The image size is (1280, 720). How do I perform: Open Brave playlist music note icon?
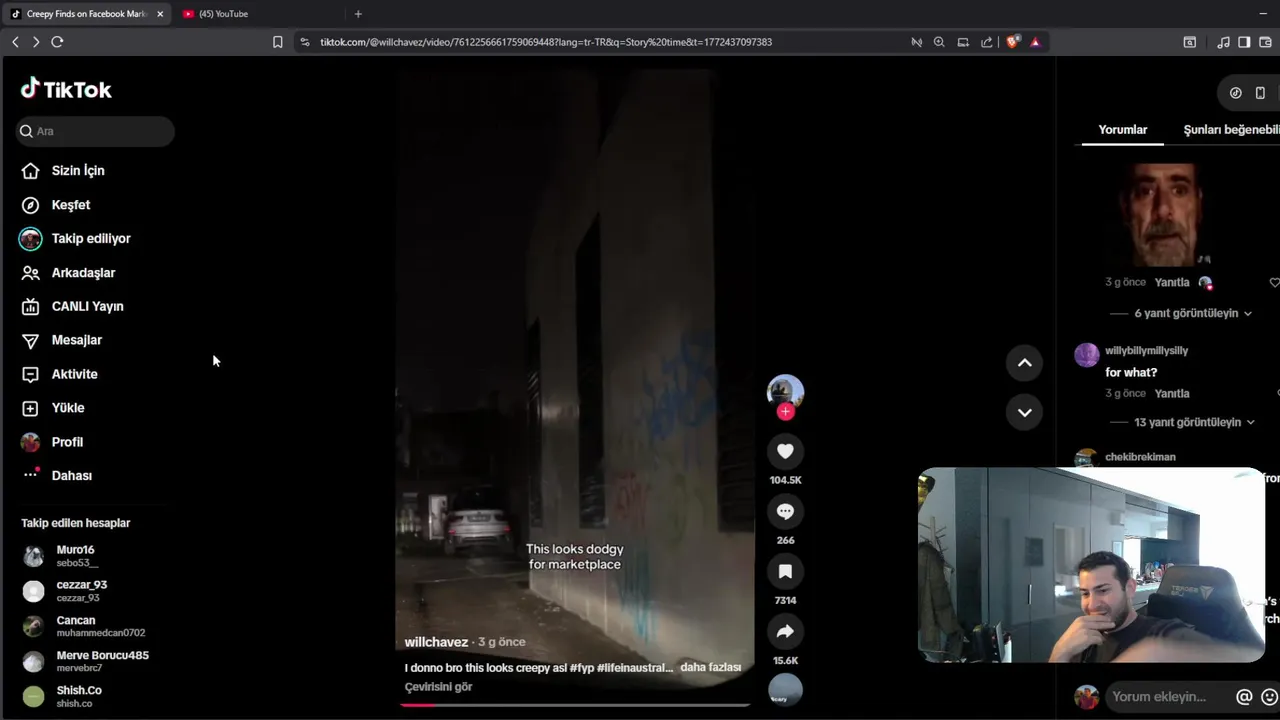click(1223, 42)
